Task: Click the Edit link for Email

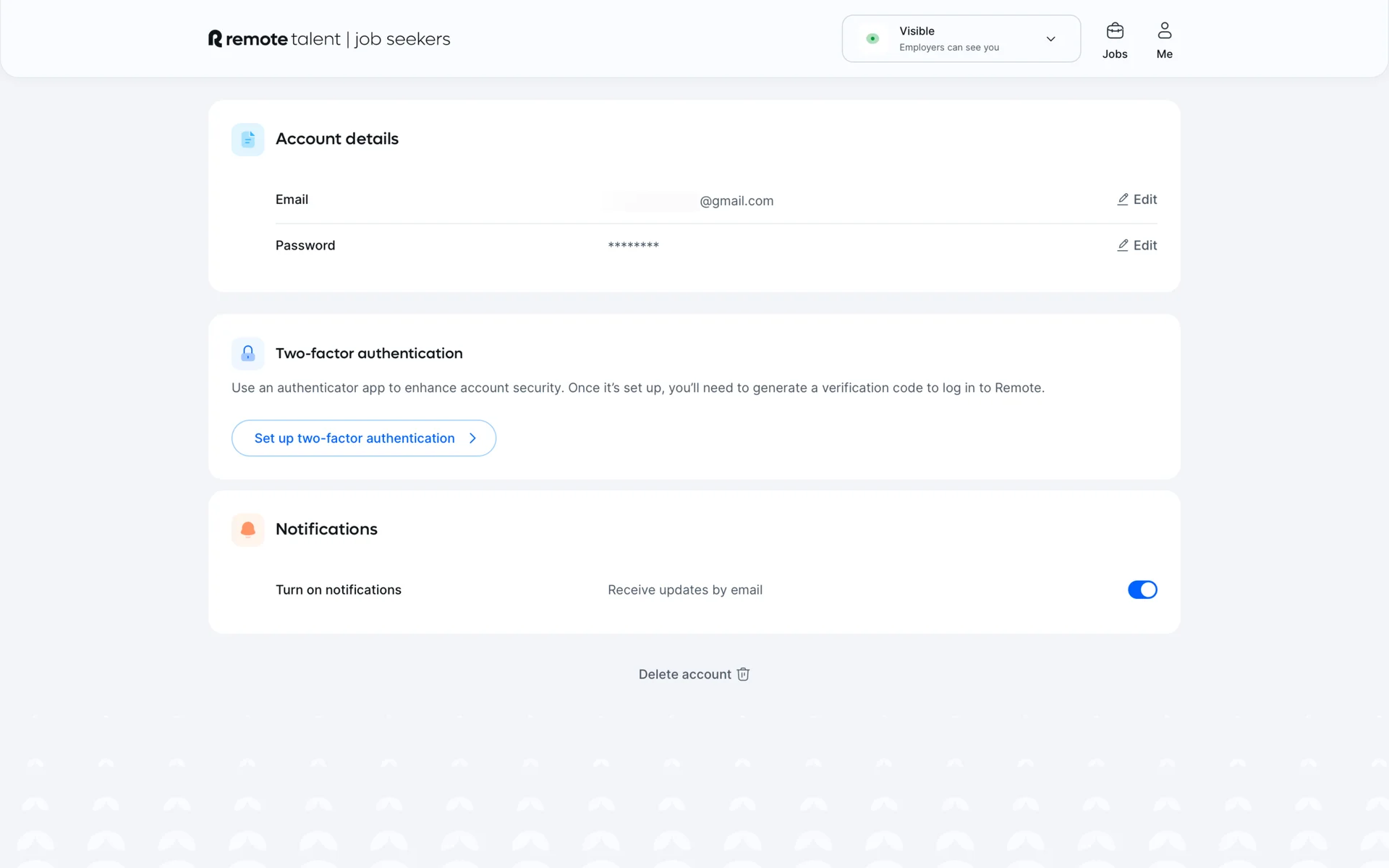Action: tap(1144, 200)
